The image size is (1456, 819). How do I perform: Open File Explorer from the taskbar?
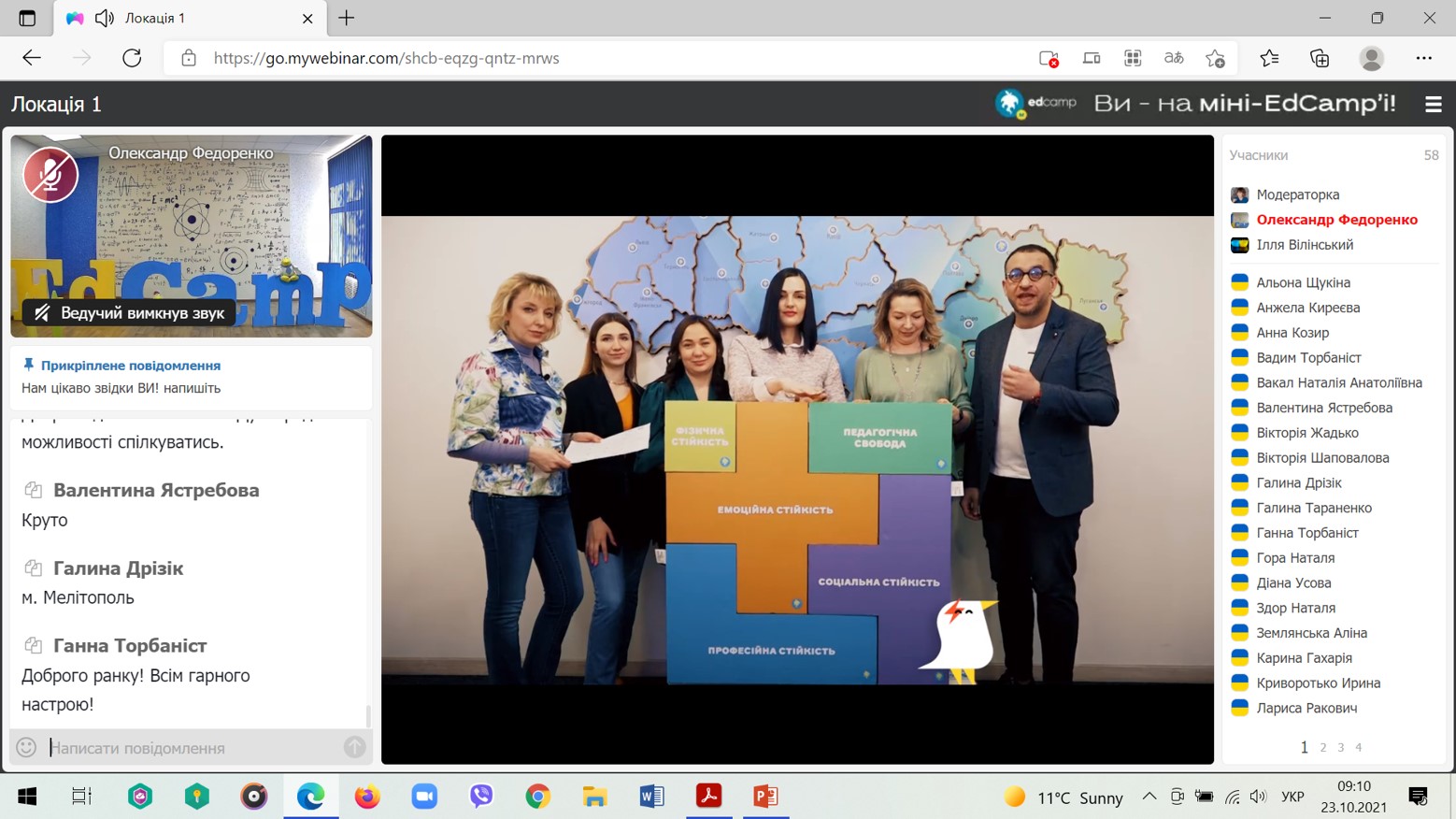(x=594, y=797)
